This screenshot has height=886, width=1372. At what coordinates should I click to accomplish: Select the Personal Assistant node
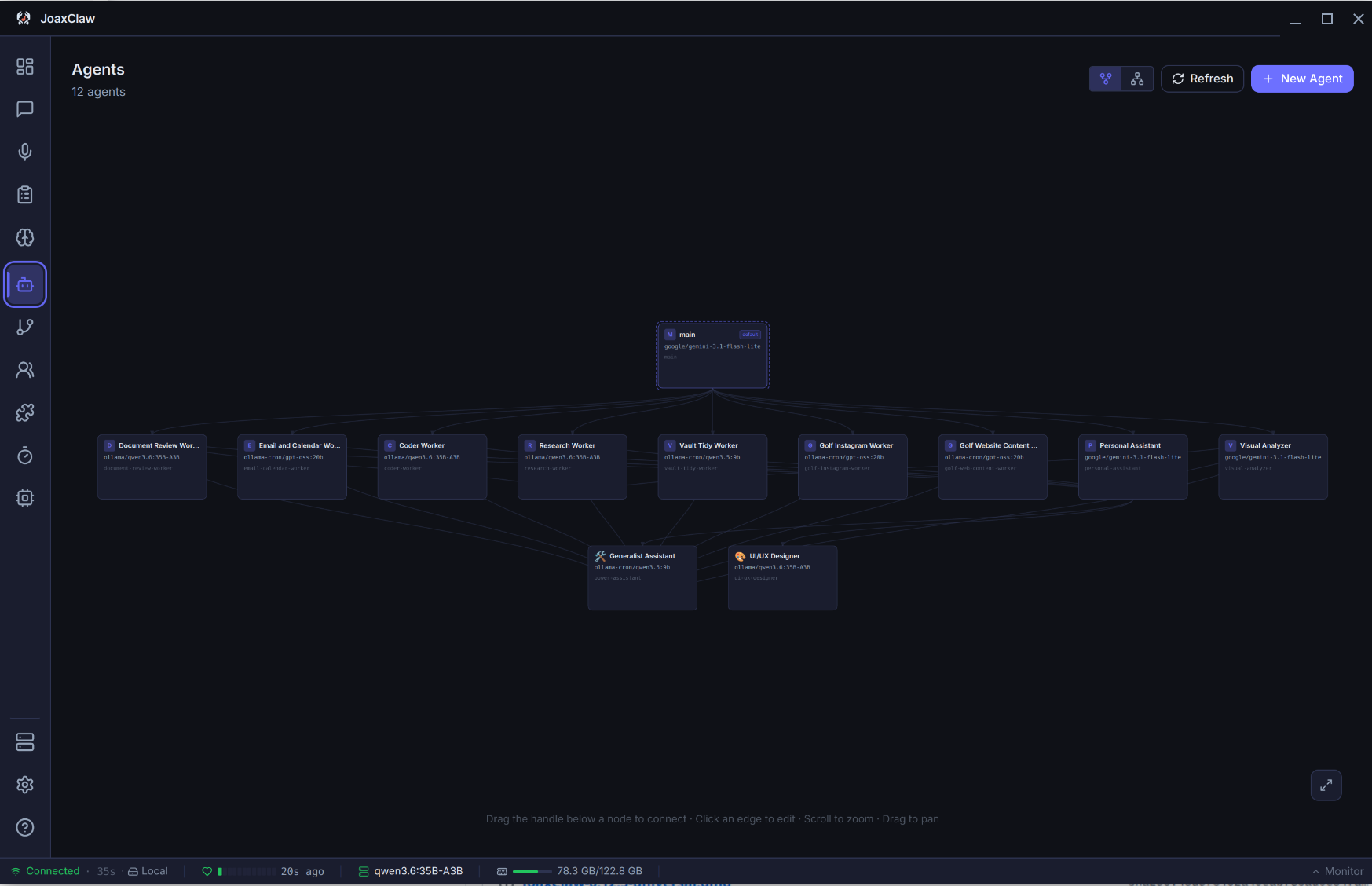point(1133,467)
